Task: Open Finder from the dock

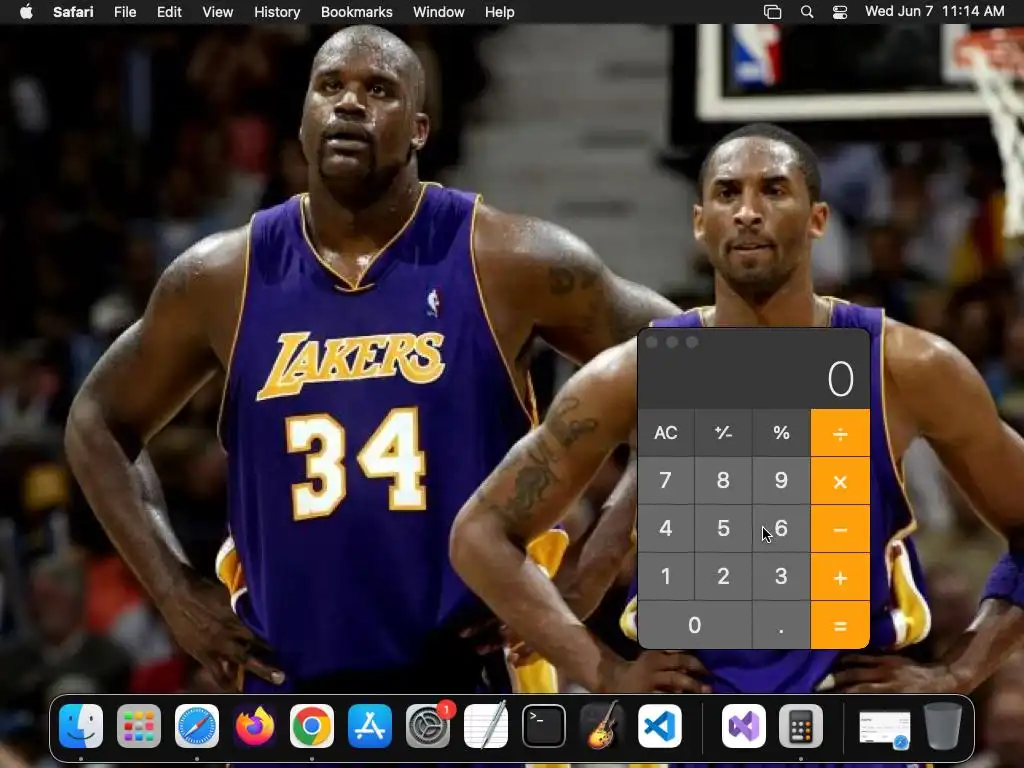Action: (x=81, y=726)
